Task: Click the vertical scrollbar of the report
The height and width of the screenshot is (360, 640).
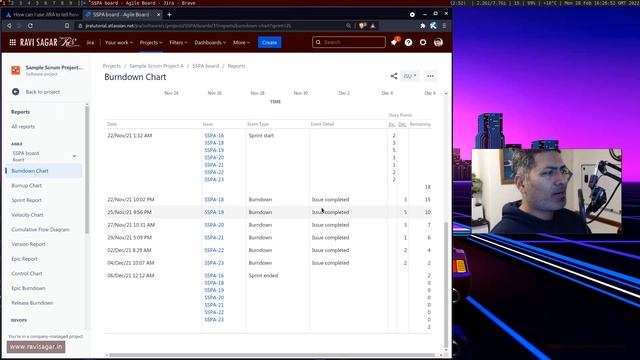Action: click(446, 284)
